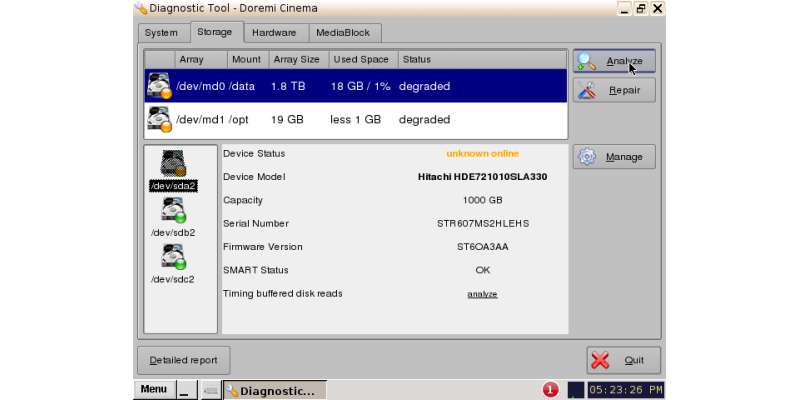Select the Storage tab
Viewport: 800px width, 400px height.
215,32
